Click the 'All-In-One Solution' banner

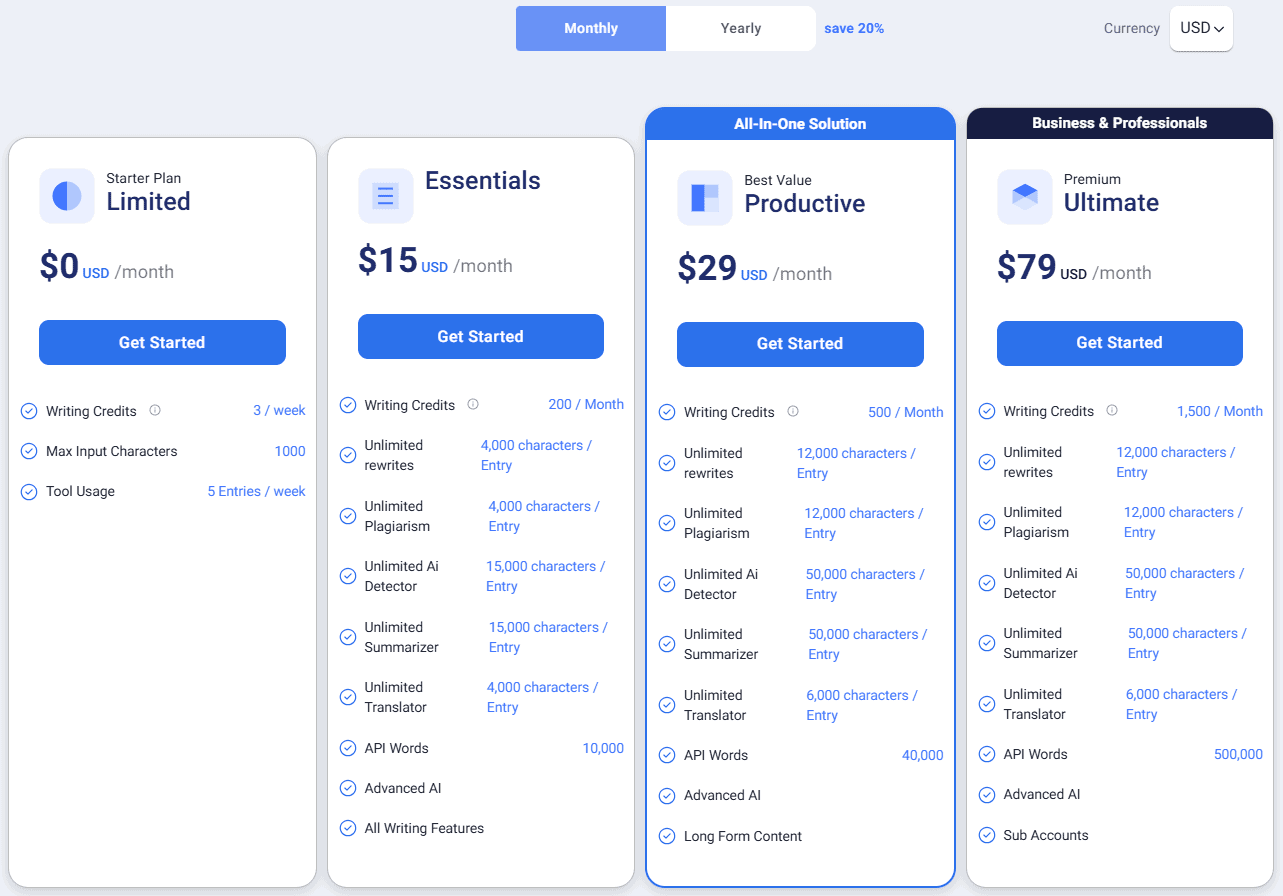click(x=800, y=124)
